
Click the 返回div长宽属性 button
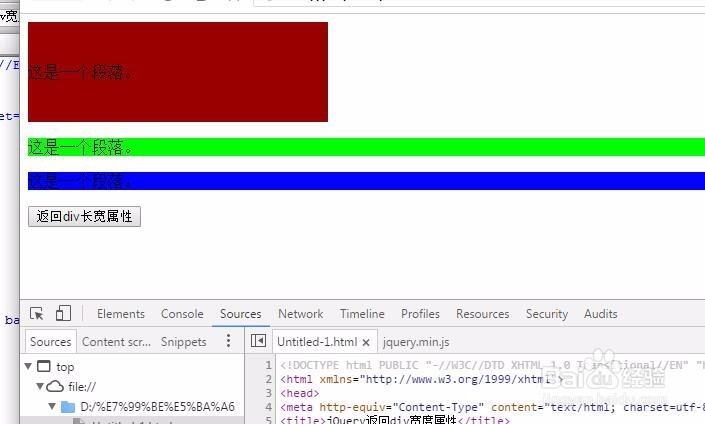pyautogui.click(x=85, y=216)
